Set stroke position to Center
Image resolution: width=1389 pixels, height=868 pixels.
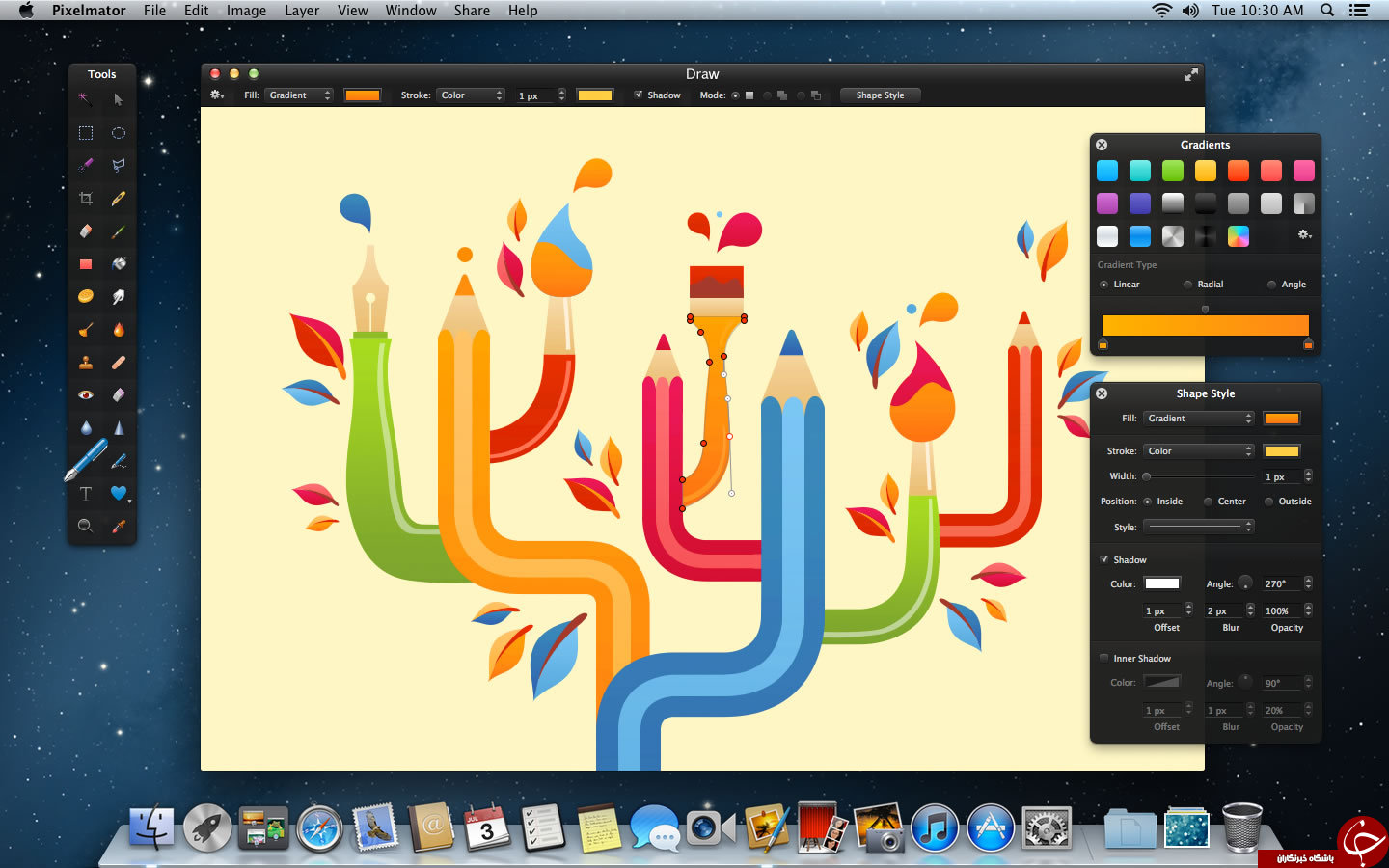click(x=1208, y=502)
